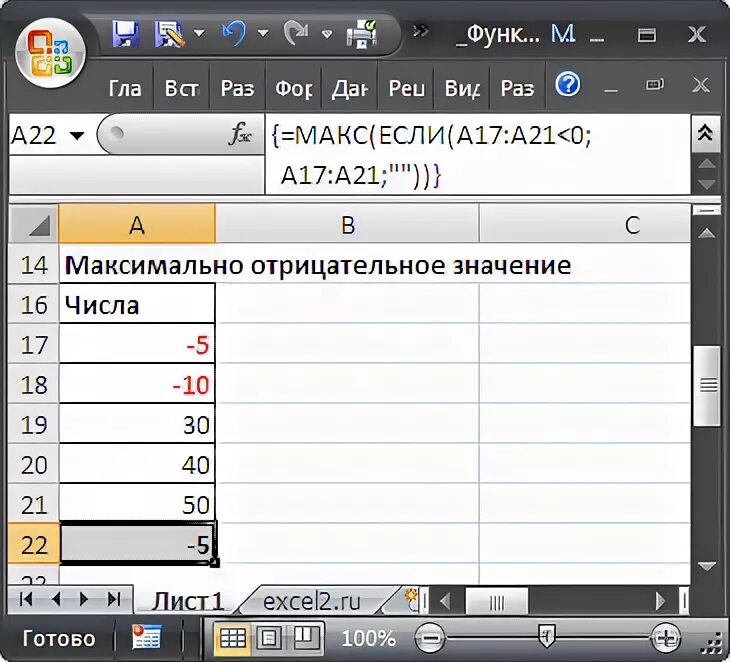
Task: Click the blue Help question mark icon
Action: coord(568,84)
